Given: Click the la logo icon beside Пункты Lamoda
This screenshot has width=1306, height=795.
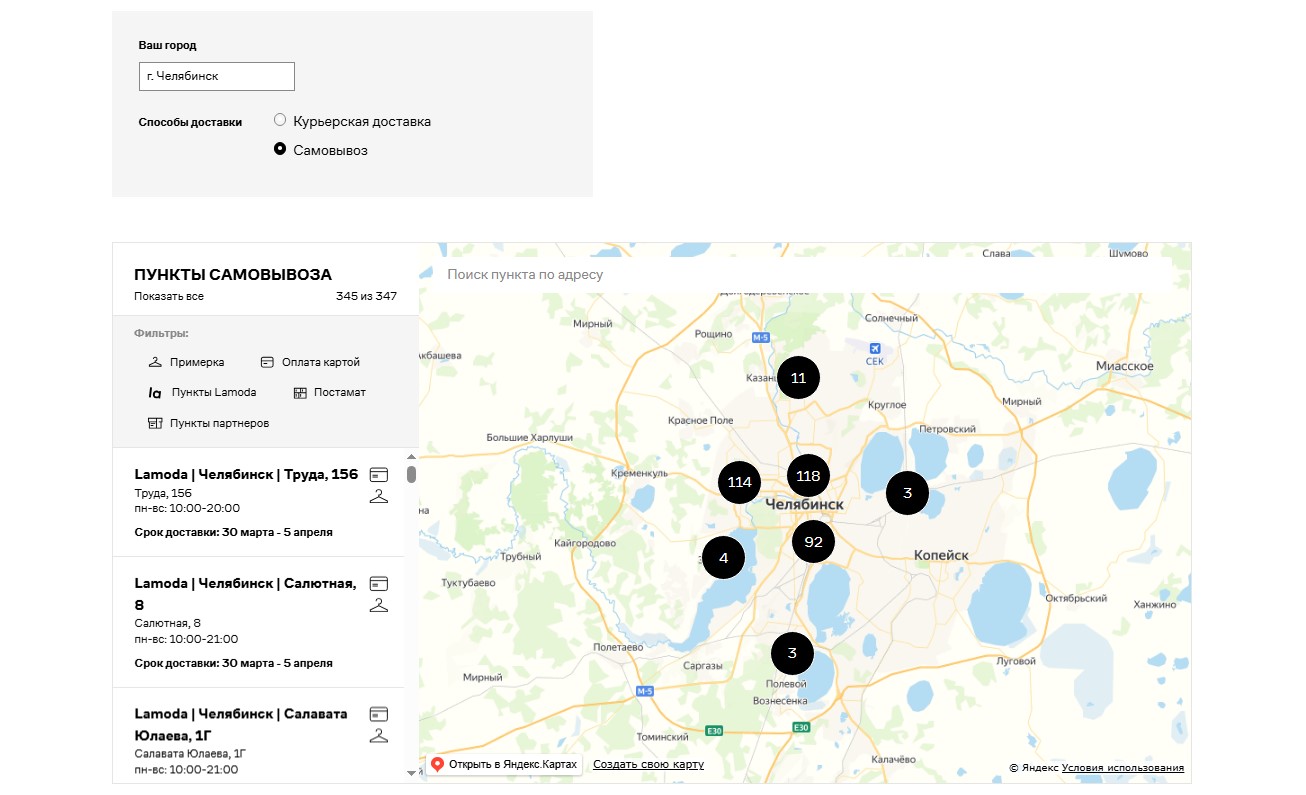Looking at the screenshot, I should point(155,393).
